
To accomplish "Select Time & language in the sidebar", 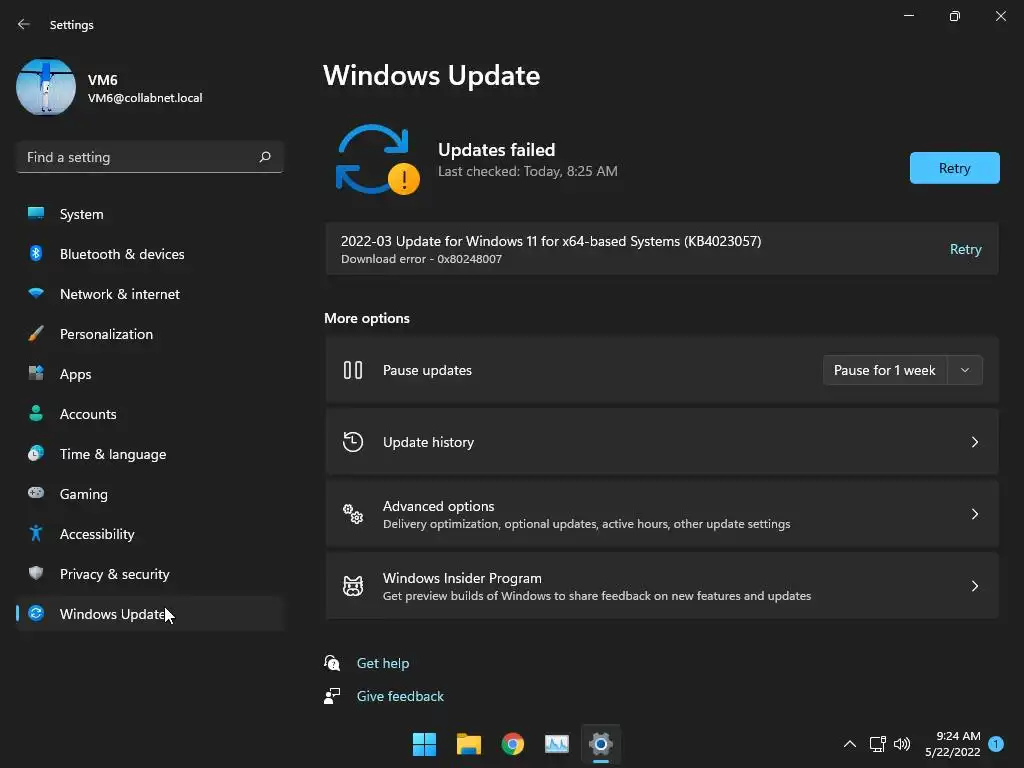I will [x=150, y=454].
